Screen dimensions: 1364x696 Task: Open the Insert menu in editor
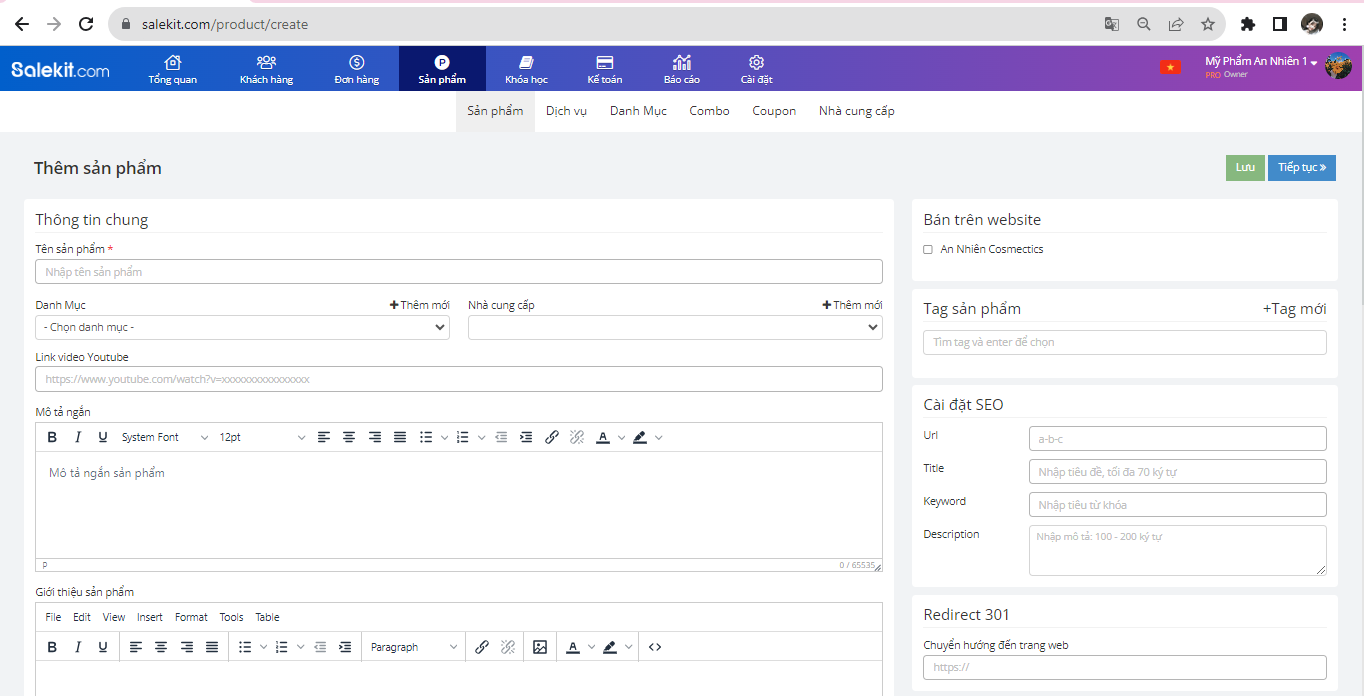pos(150,617)
